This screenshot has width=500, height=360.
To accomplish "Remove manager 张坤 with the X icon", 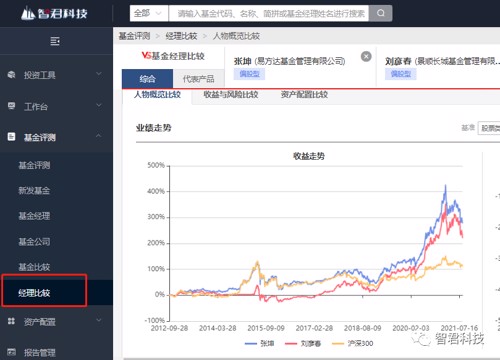I will (x=366, y=56).
